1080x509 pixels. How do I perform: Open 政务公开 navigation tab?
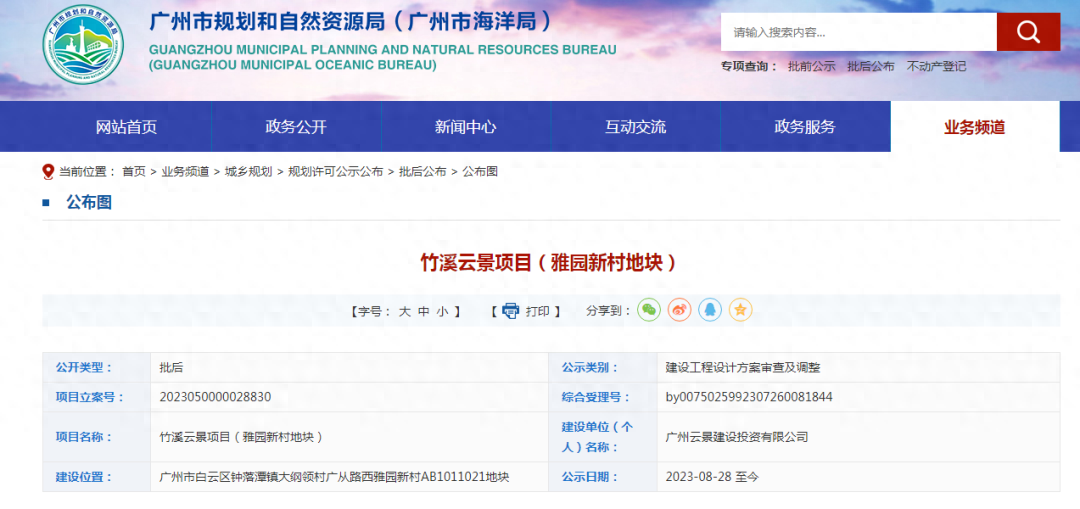(x=296, y=127)
